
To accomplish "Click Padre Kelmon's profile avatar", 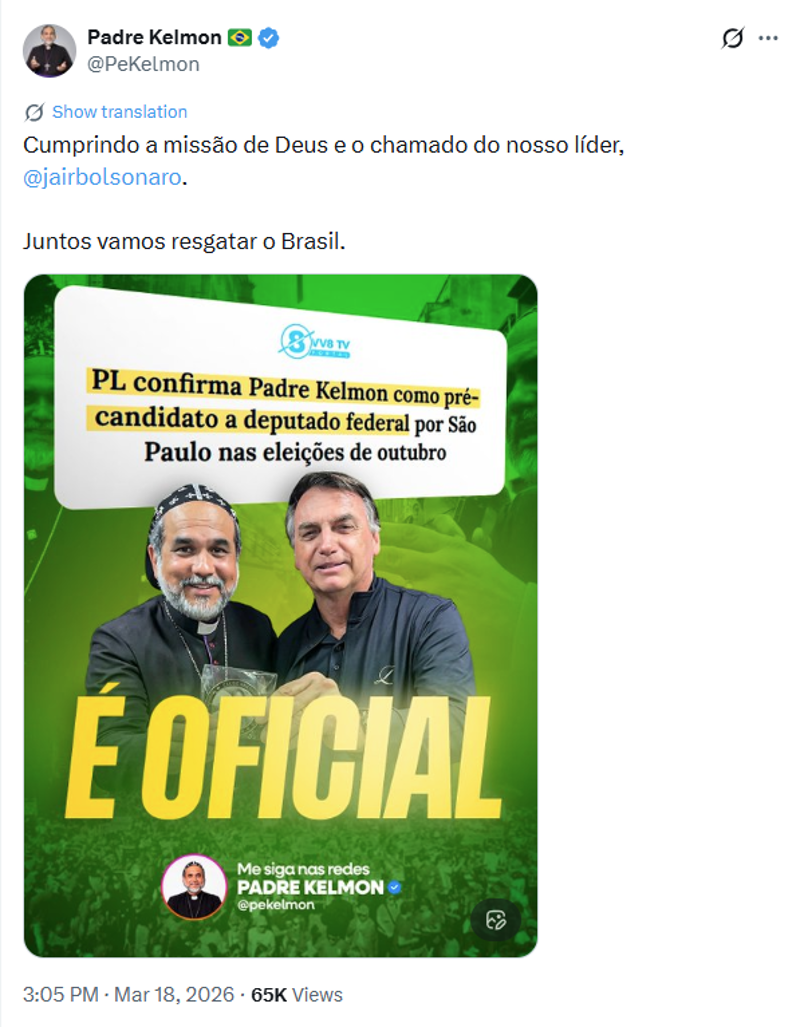I will click(x=48, y=48).
